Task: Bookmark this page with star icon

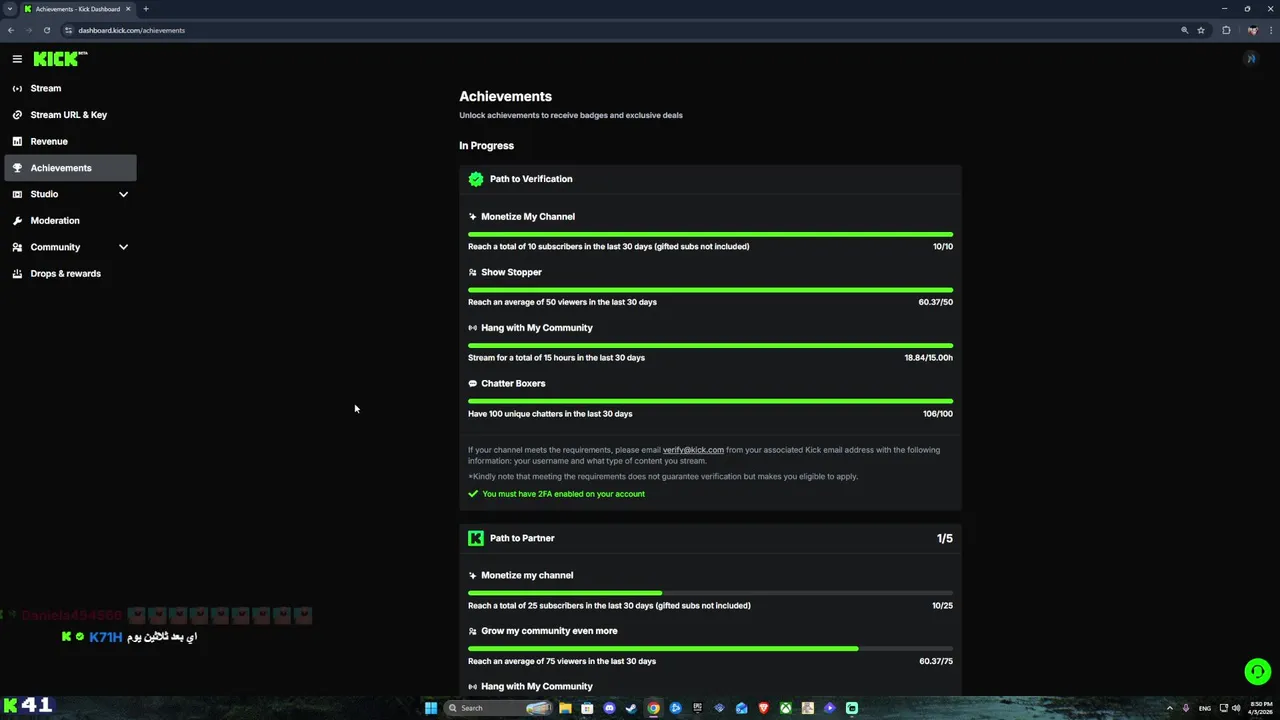Action: coord(1201,30)
